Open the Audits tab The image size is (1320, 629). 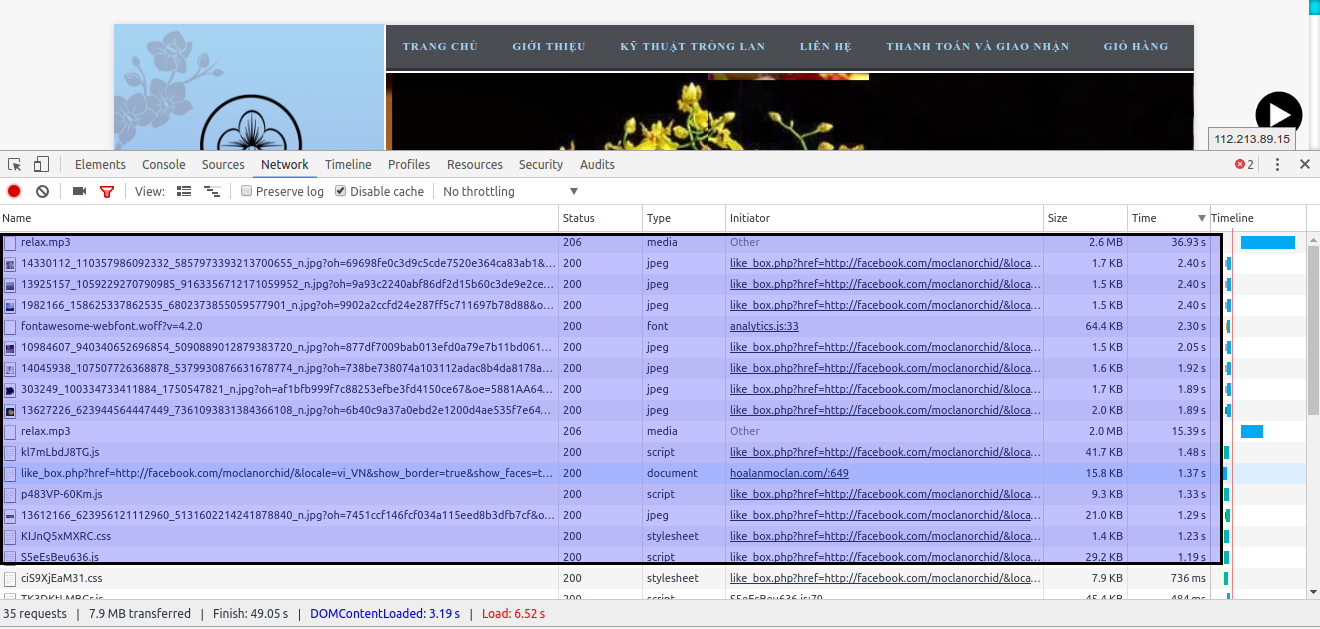coord(597,165)
